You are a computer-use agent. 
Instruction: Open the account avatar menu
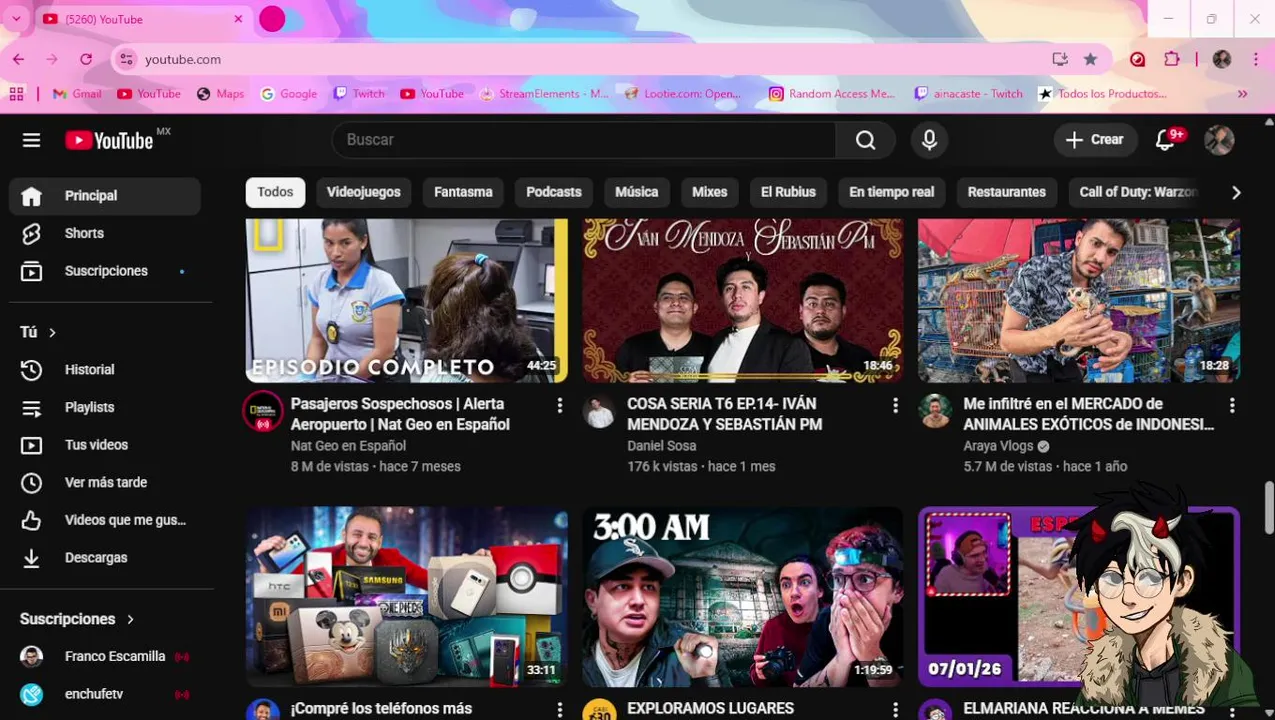pyautogui.click(x=1219, y=140)
